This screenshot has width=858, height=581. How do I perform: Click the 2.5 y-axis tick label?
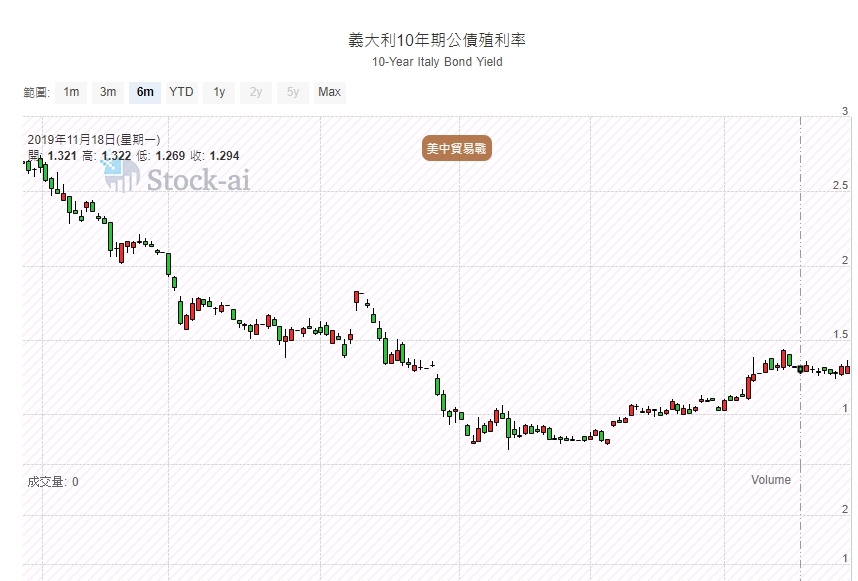tap(841, 186)
